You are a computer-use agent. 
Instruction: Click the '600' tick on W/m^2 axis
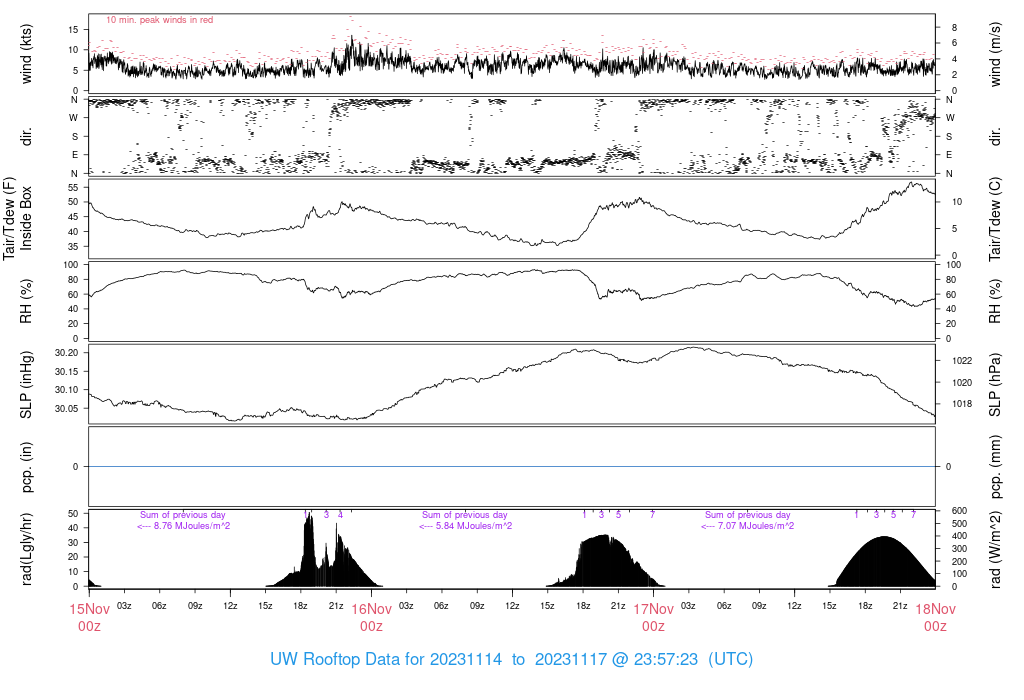coord(959,511)
